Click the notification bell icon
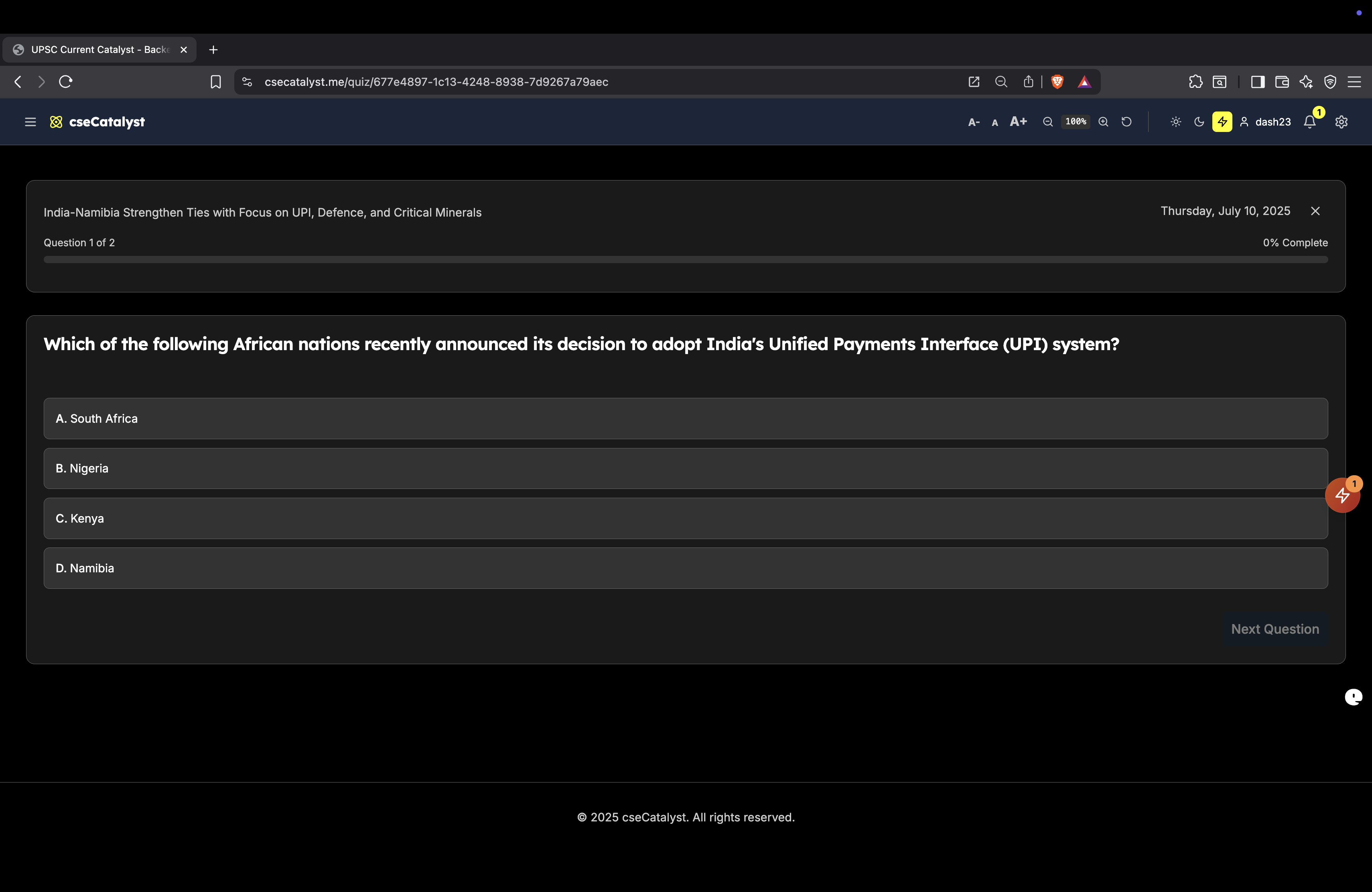This screenshot has width=1372, height=892. tap(1310, 122)
